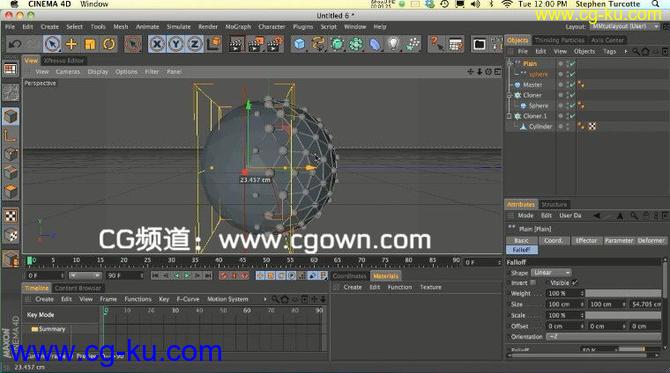
Task: Open the Help question mark icon
Action: tap(436, 44)
